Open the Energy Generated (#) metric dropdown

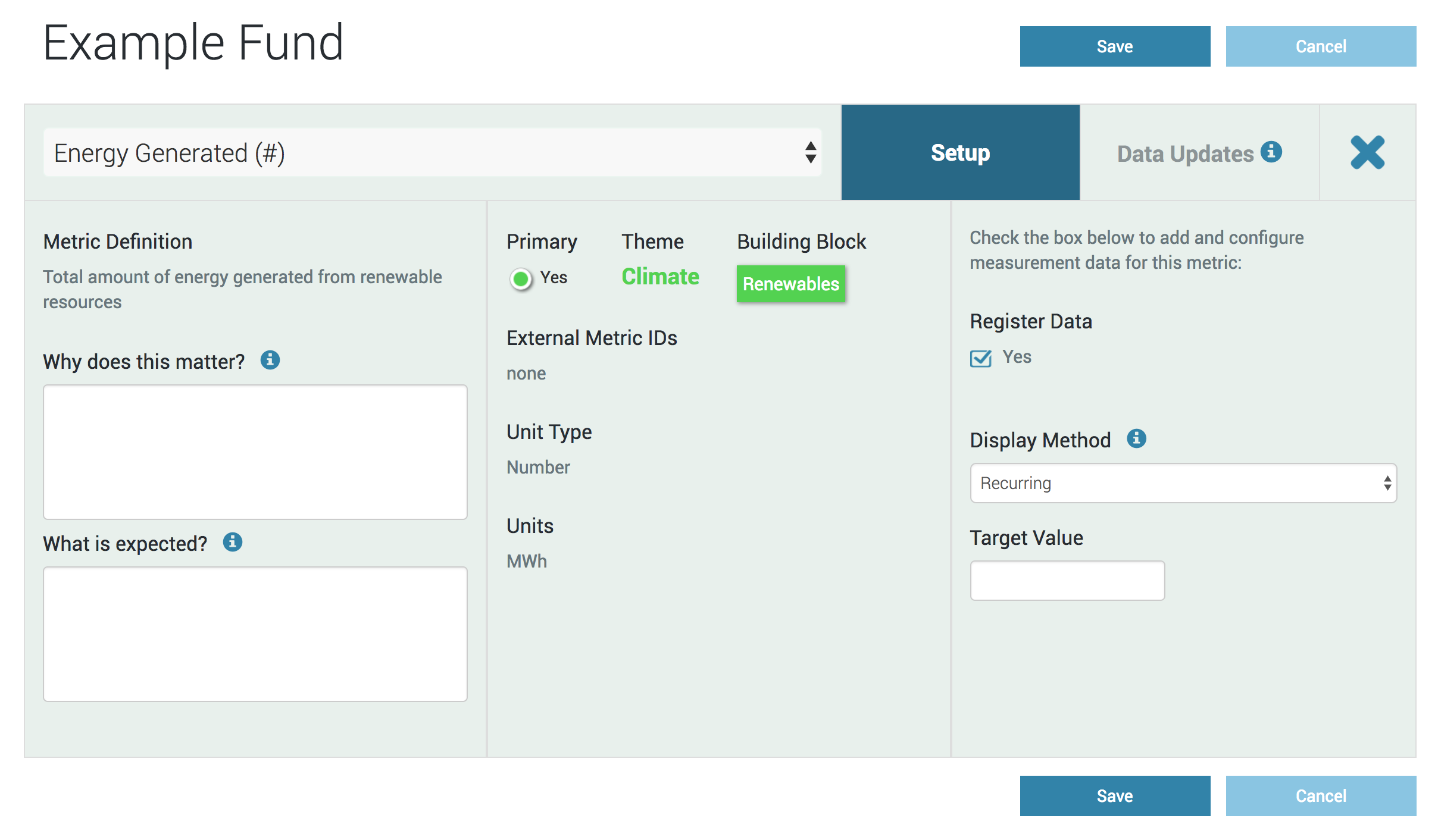click(417, 153)
